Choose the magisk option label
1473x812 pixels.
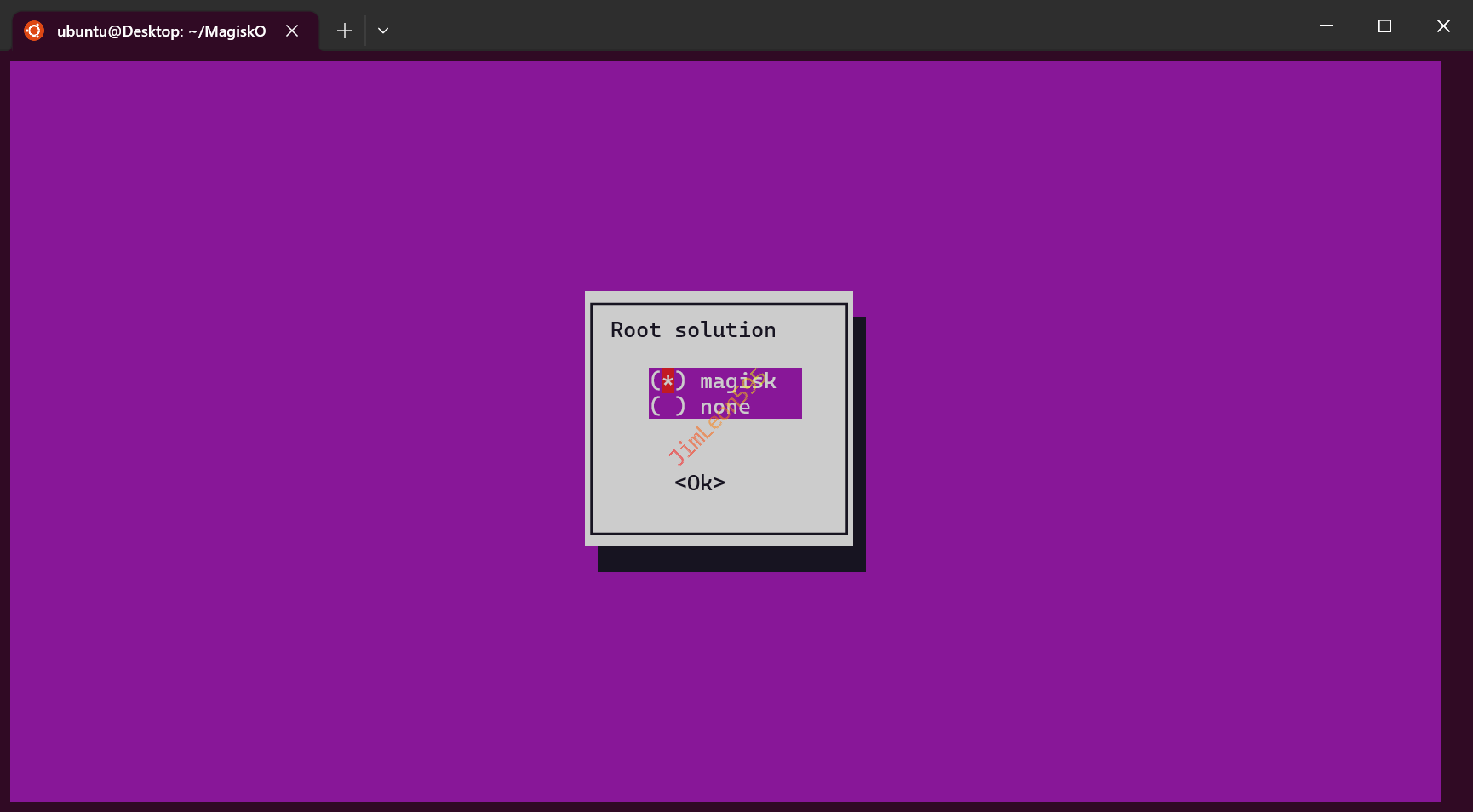coord(737,380)
